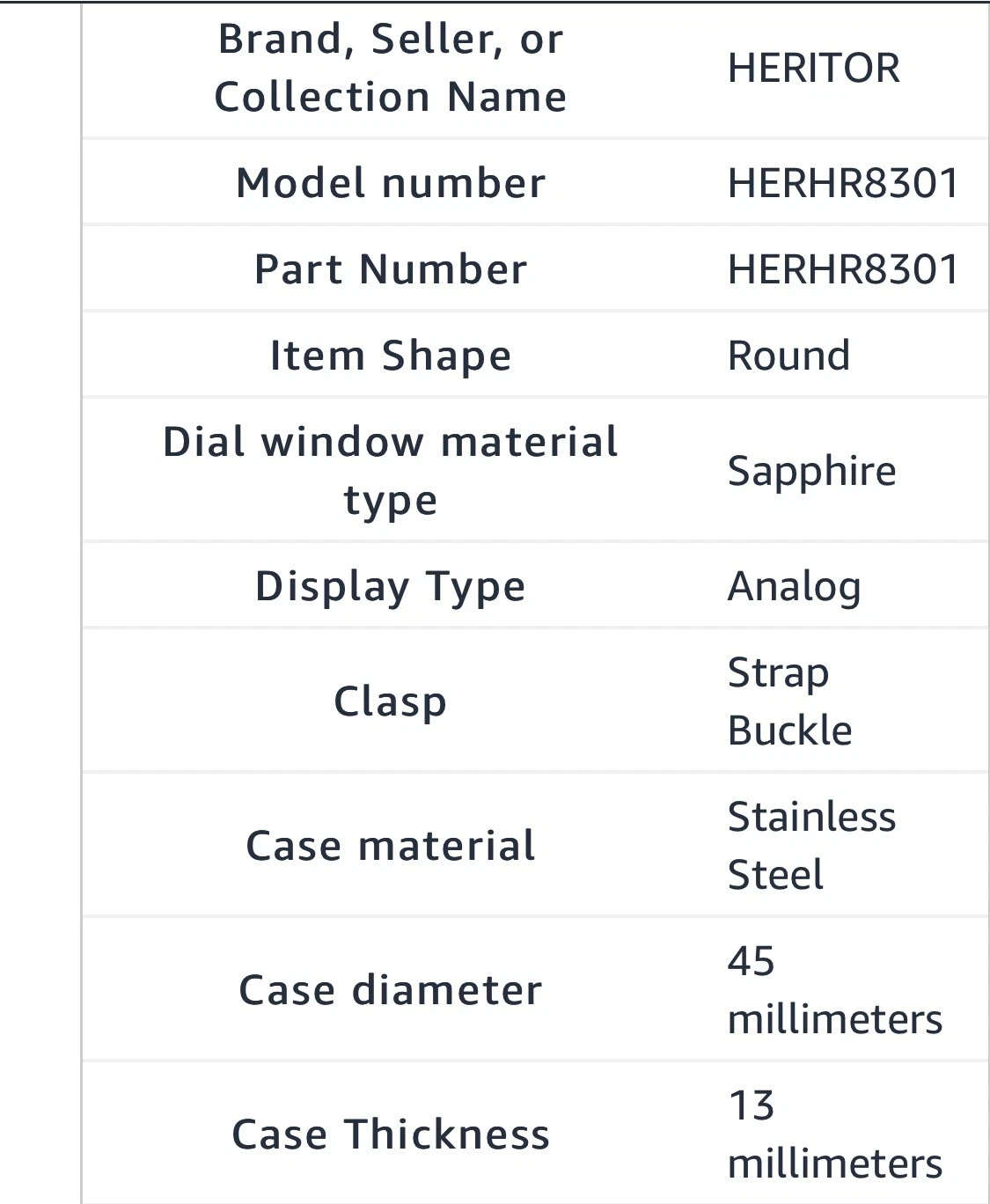
Task: Click the "Model number" label
Action: click(x=390, y=183)
